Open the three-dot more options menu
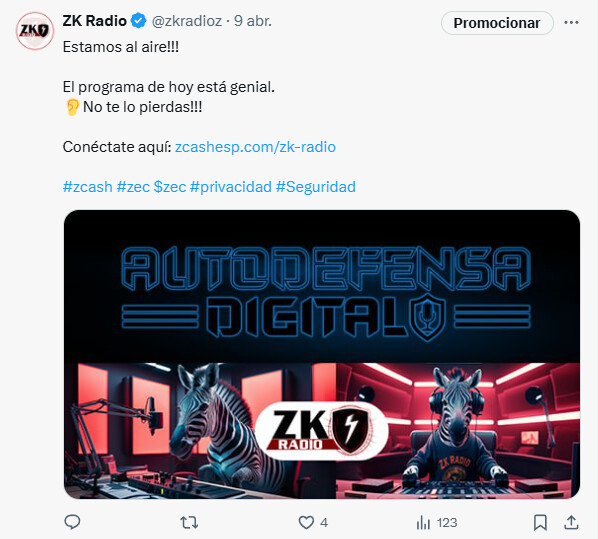The image size is (598, 539). pyautogui.click(x=571, y=23)
